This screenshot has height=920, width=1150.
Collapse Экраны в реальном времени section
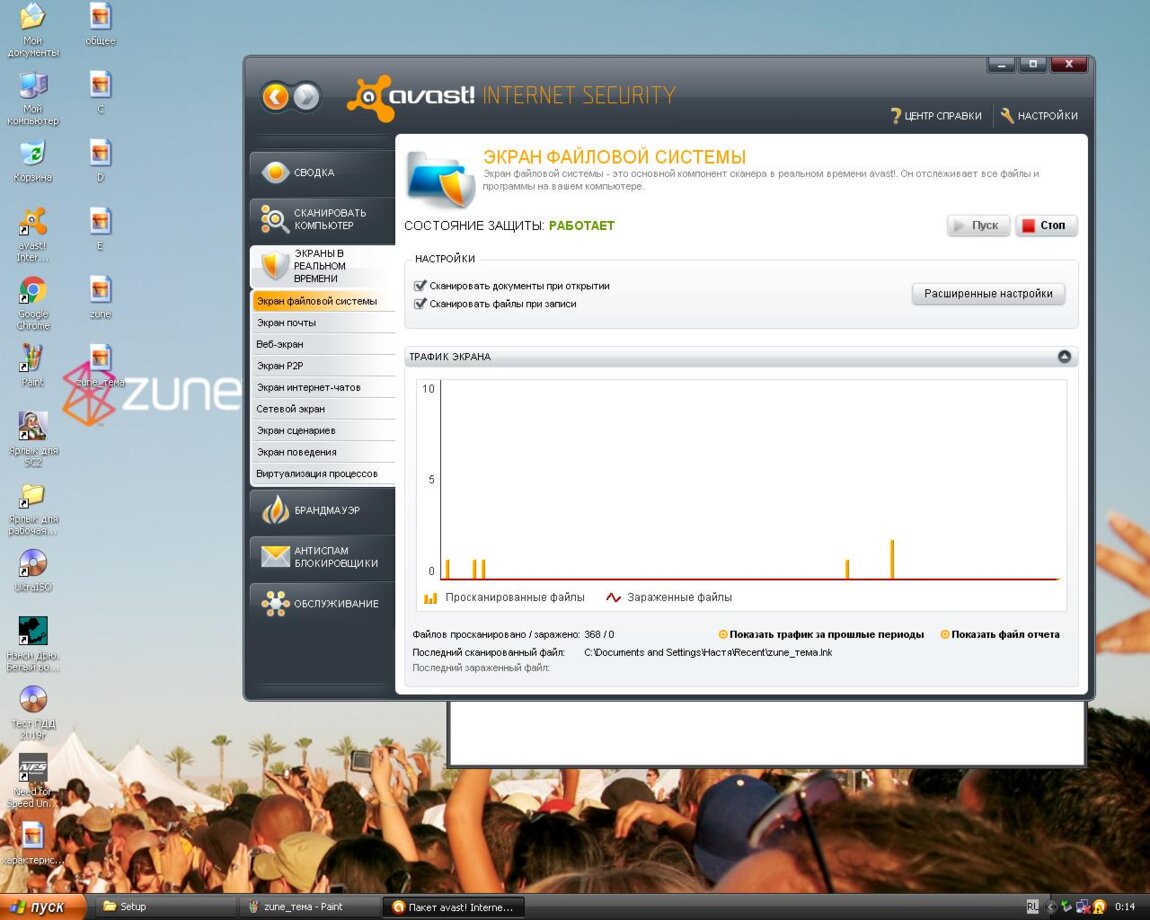click(322, 266)
